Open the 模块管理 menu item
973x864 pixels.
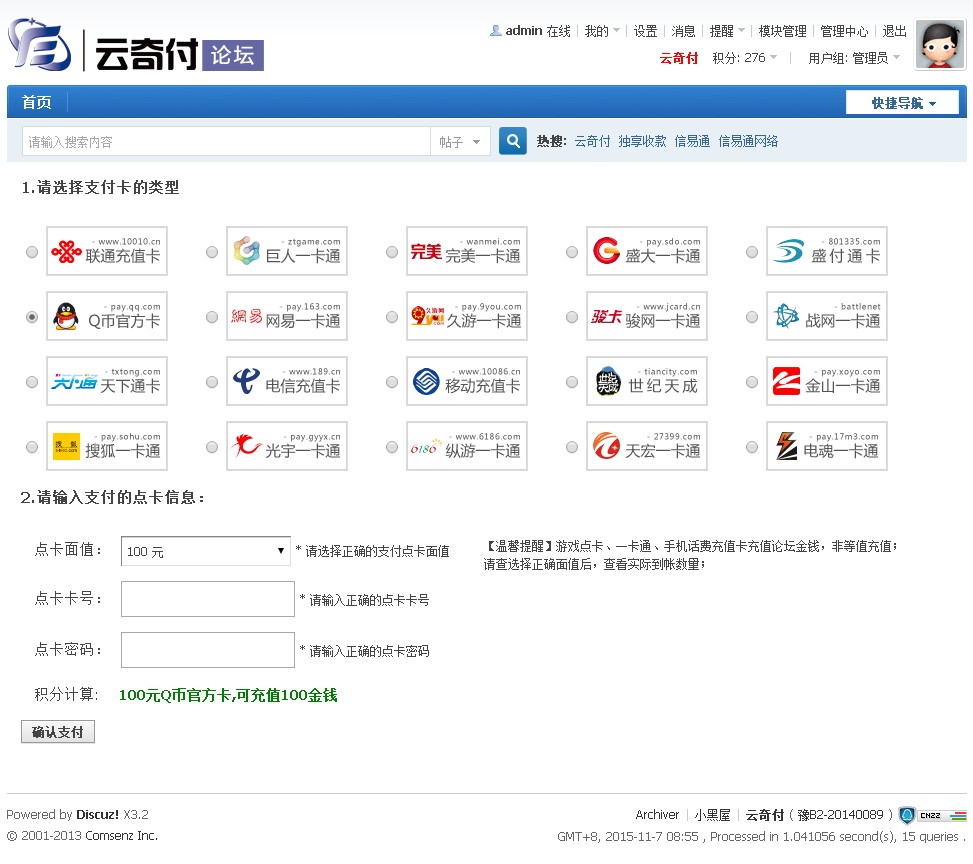tap(782, 31)
